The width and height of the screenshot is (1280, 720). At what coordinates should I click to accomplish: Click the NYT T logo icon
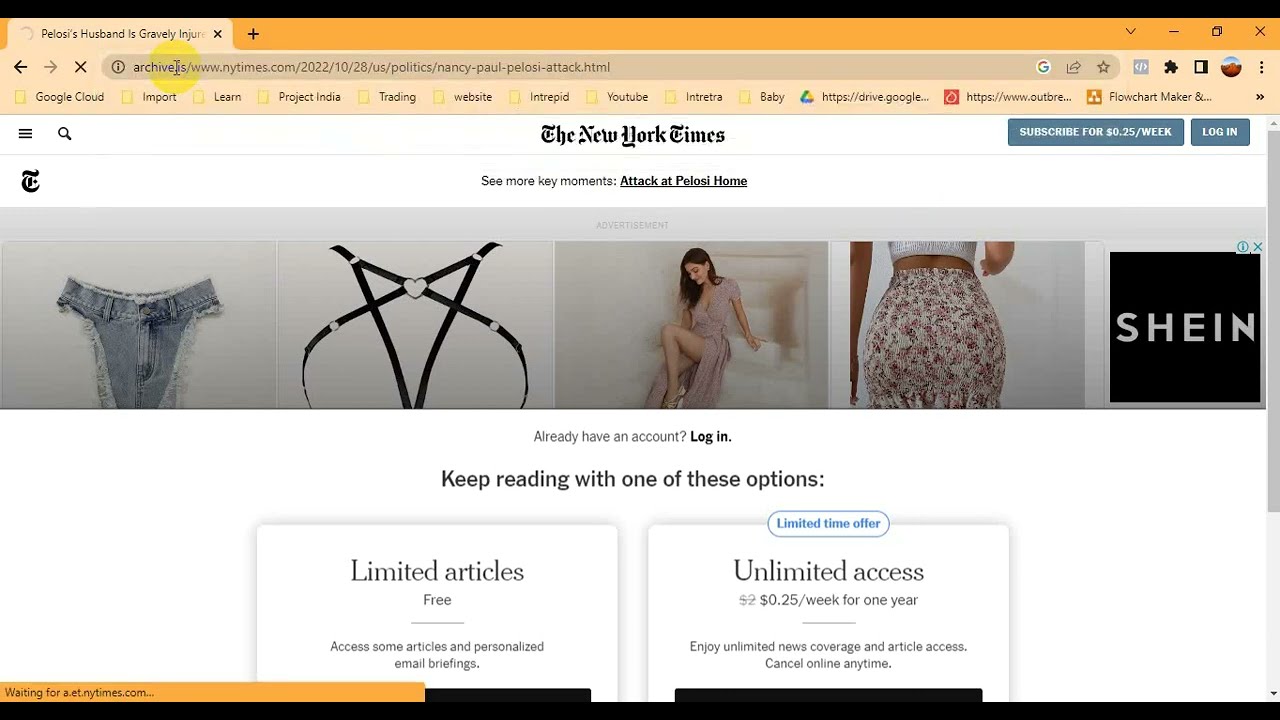tap(30, 181)
